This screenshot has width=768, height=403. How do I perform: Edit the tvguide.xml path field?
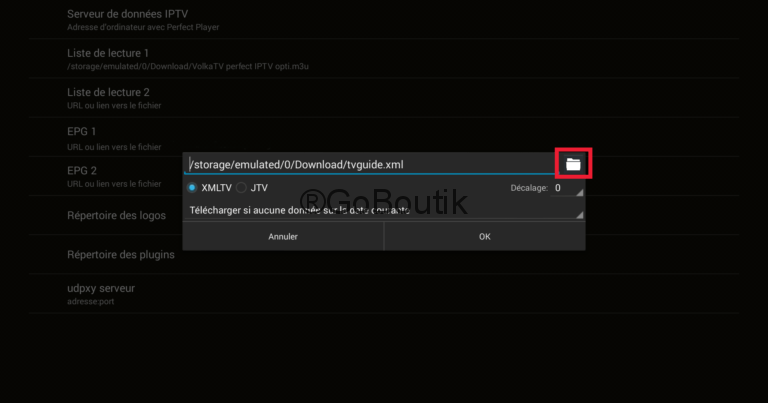tap(371, 165)
